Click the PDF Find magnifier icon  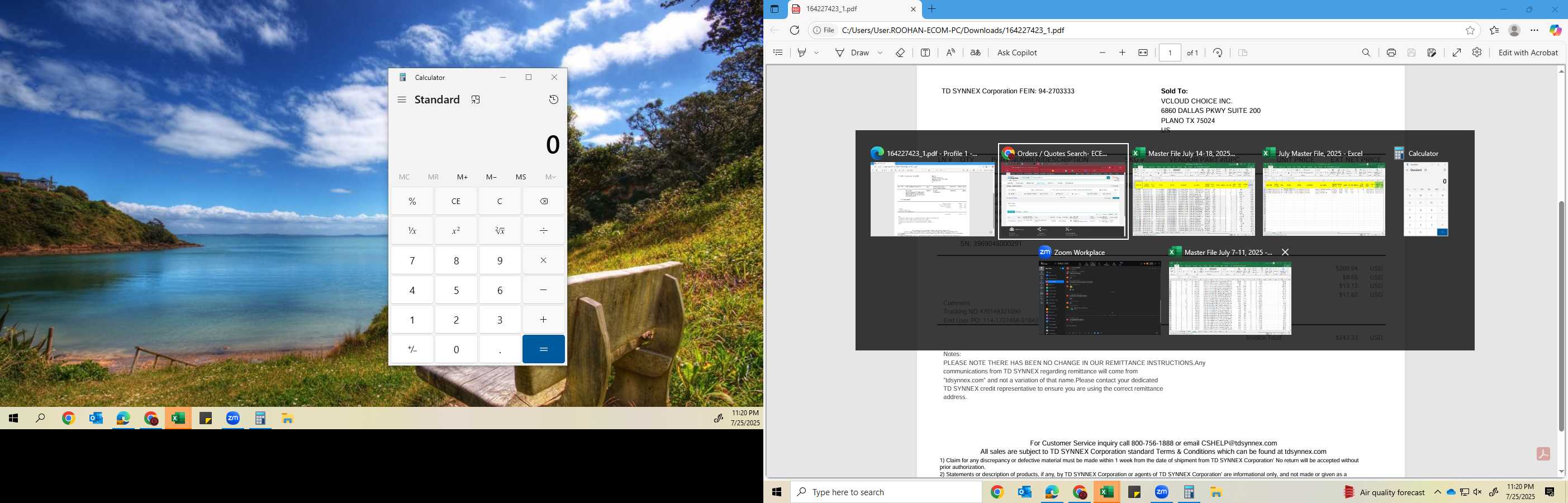coord(1366,53)
